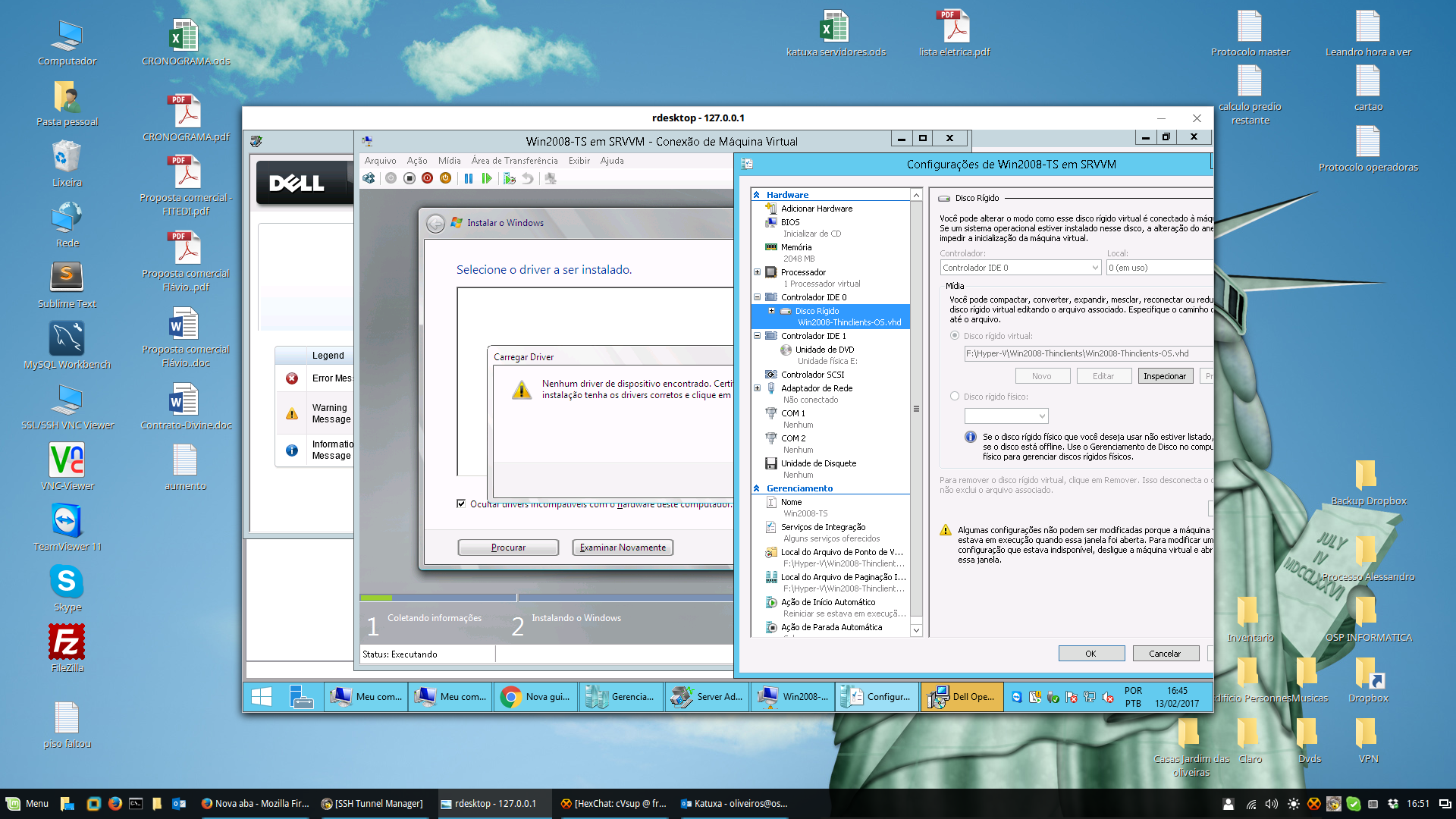Click Firefox launcher icon in Linux panel
Screen dimensions: 1456x819
coord(115,804)
